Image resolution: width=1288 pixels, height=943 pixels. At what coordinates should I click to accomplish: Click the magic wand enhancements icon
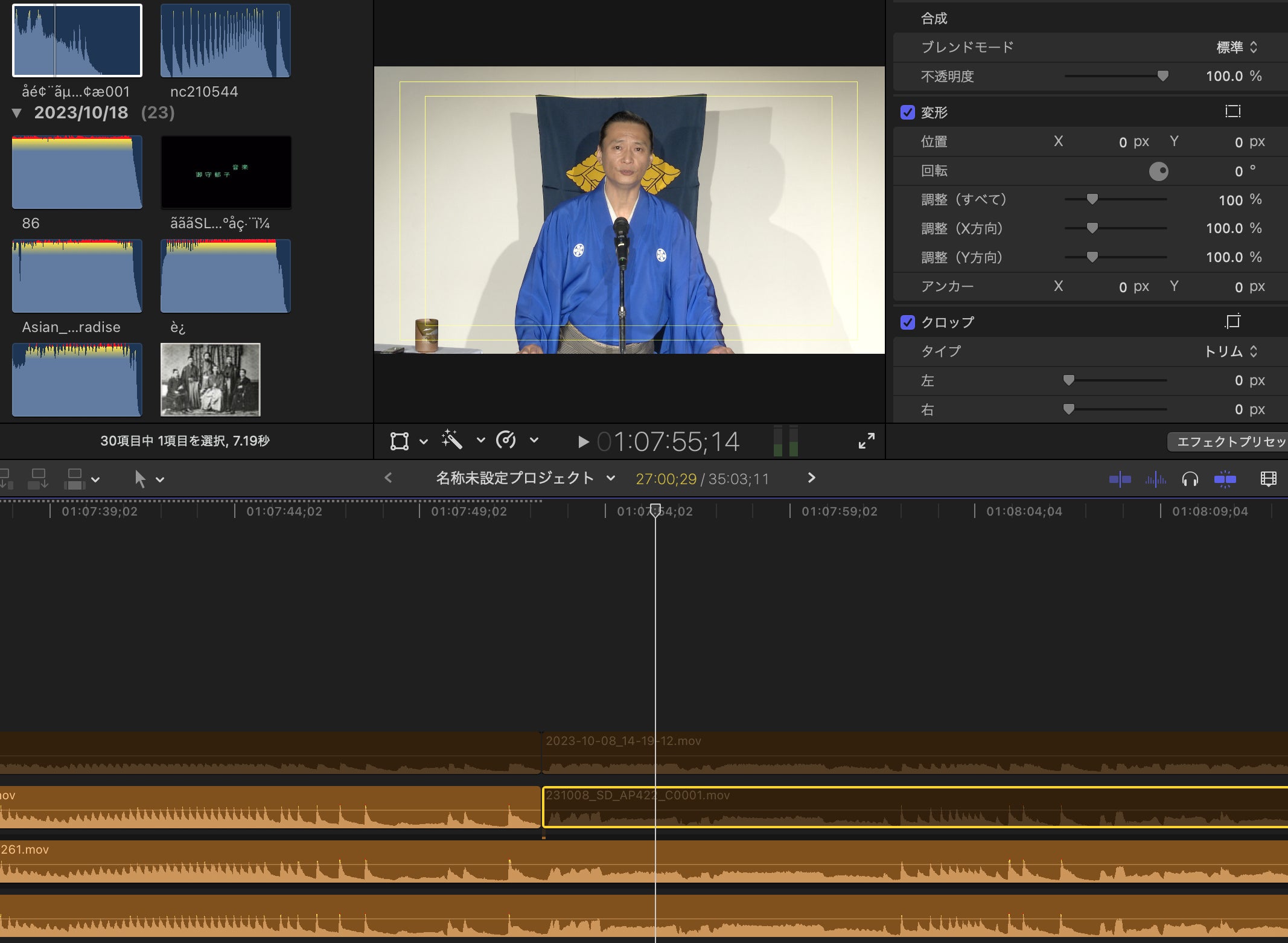(x=452, y=440)
